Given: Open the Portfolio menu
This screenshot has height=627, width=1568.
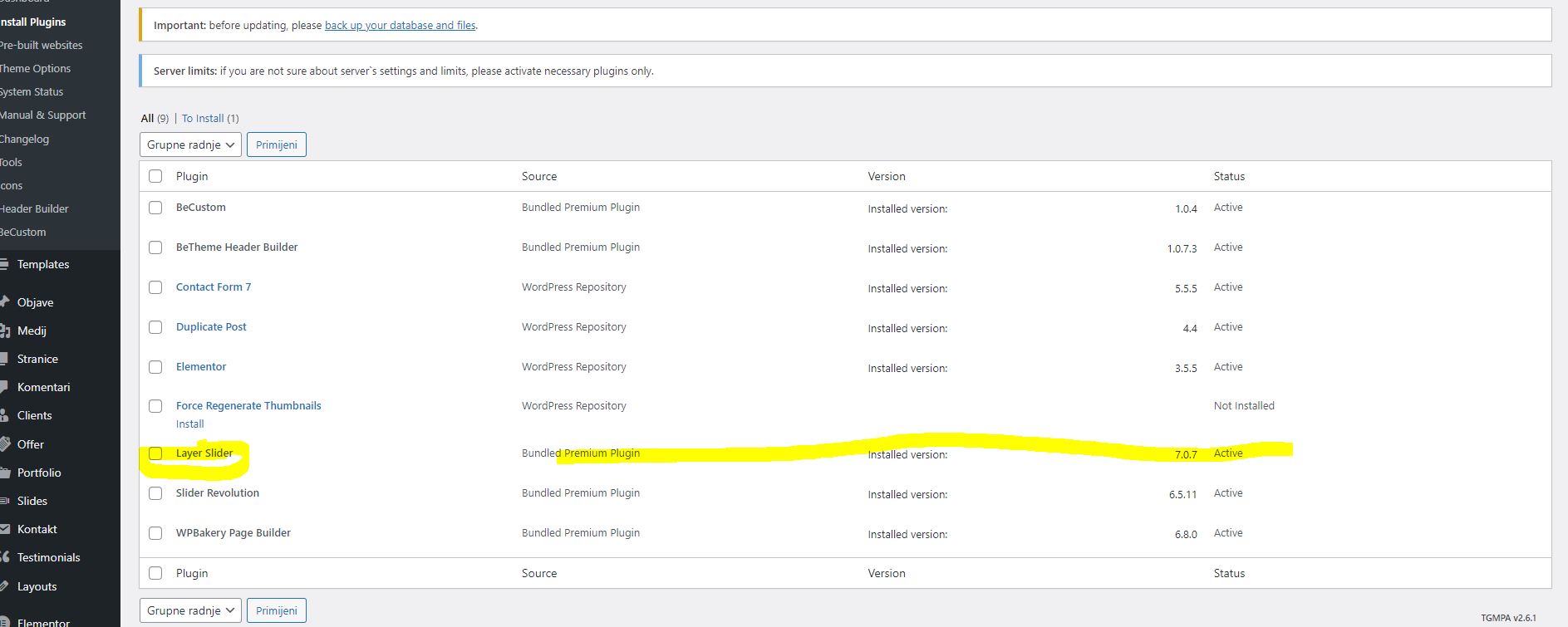Looking at the screenshot, I should pyautogui.click(x=39, y=473).
